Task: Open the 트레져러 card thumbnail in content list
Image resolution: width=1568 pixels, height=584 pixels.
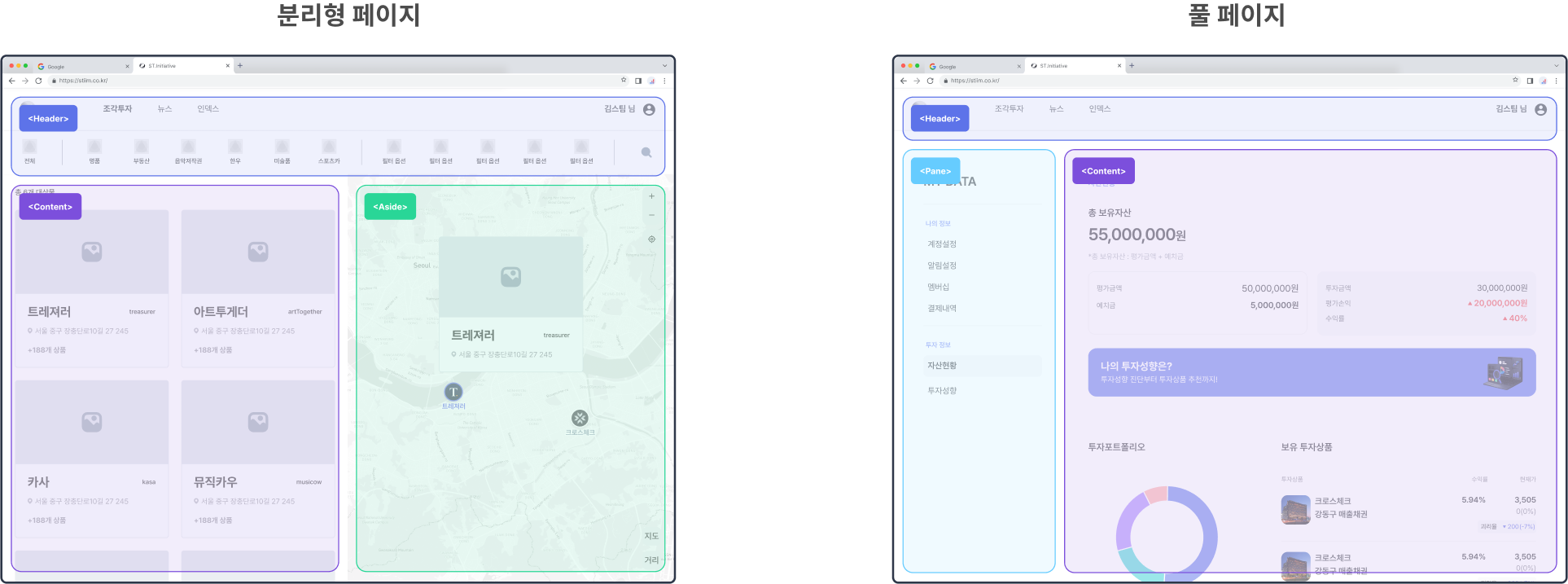Action: 92,252
